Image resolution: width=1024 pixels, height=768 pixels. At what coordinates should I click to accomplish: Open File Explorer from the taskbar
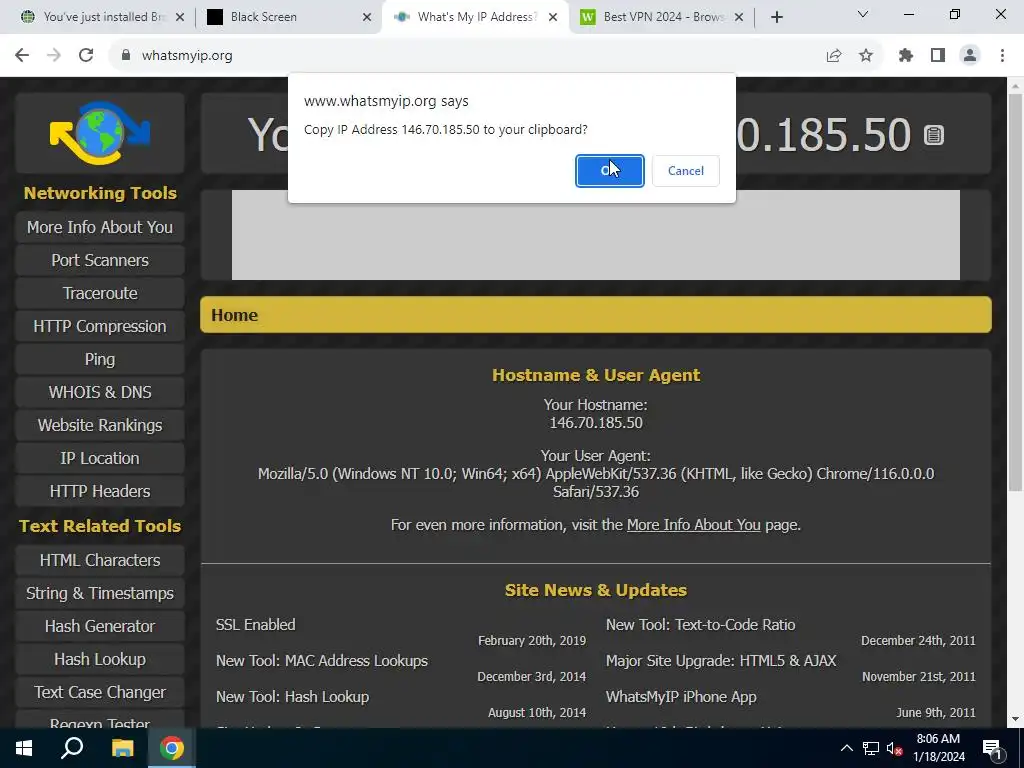click(122, 748)
